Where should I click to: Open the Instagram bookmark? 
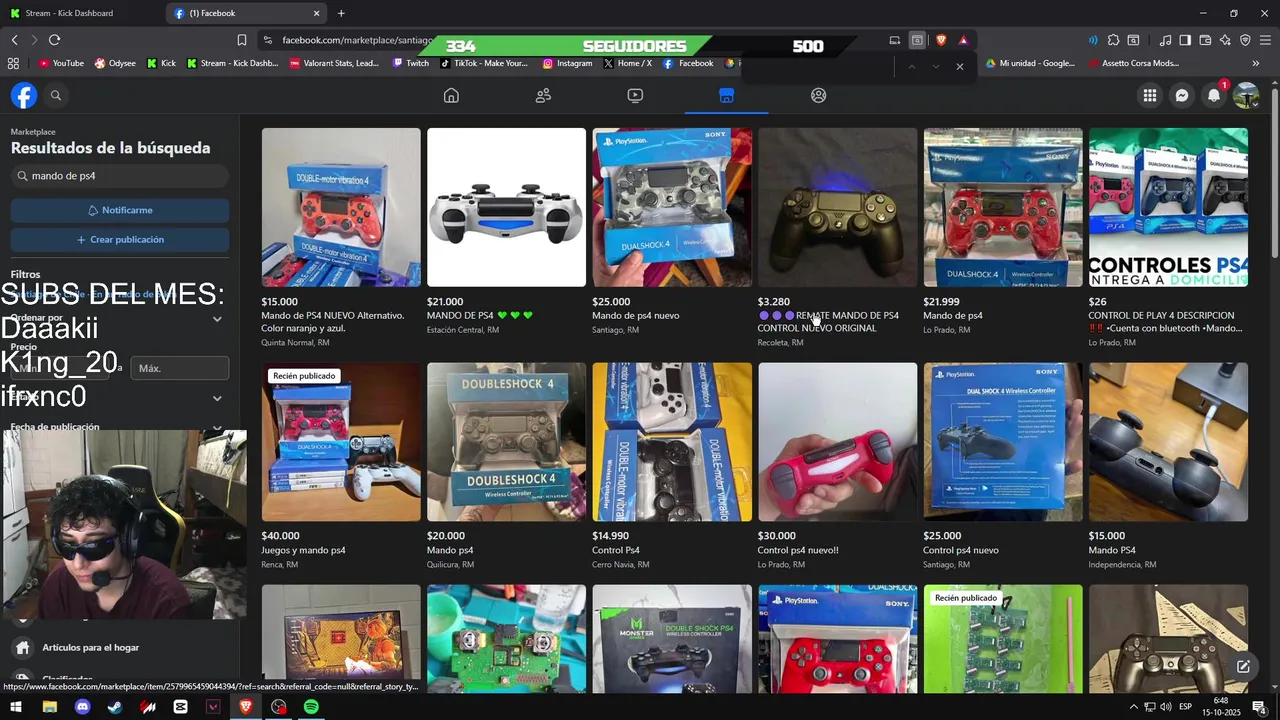(567, 63)
